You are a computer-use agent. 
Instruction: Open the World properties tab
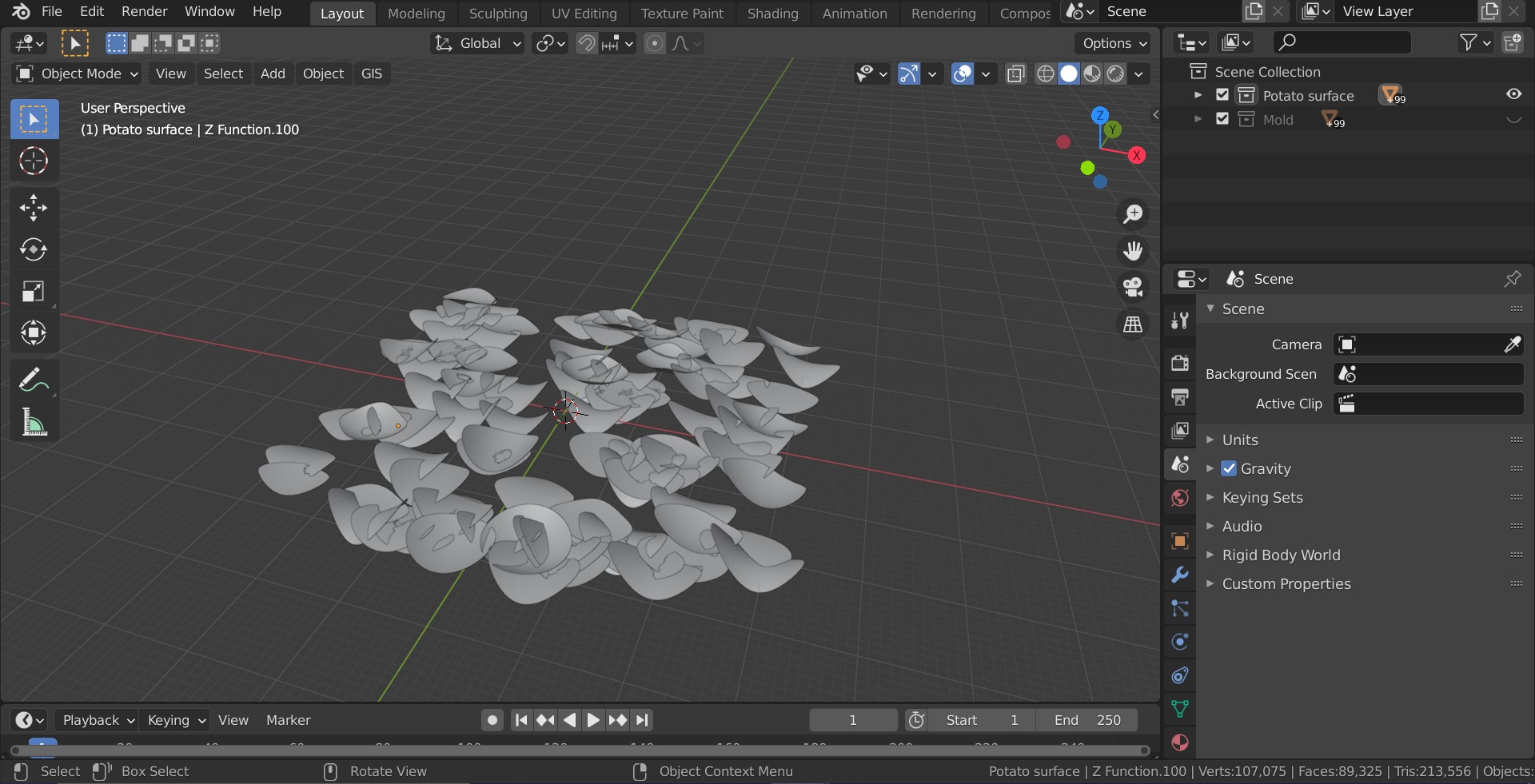pyautogui.click(x=1180, y=498)
